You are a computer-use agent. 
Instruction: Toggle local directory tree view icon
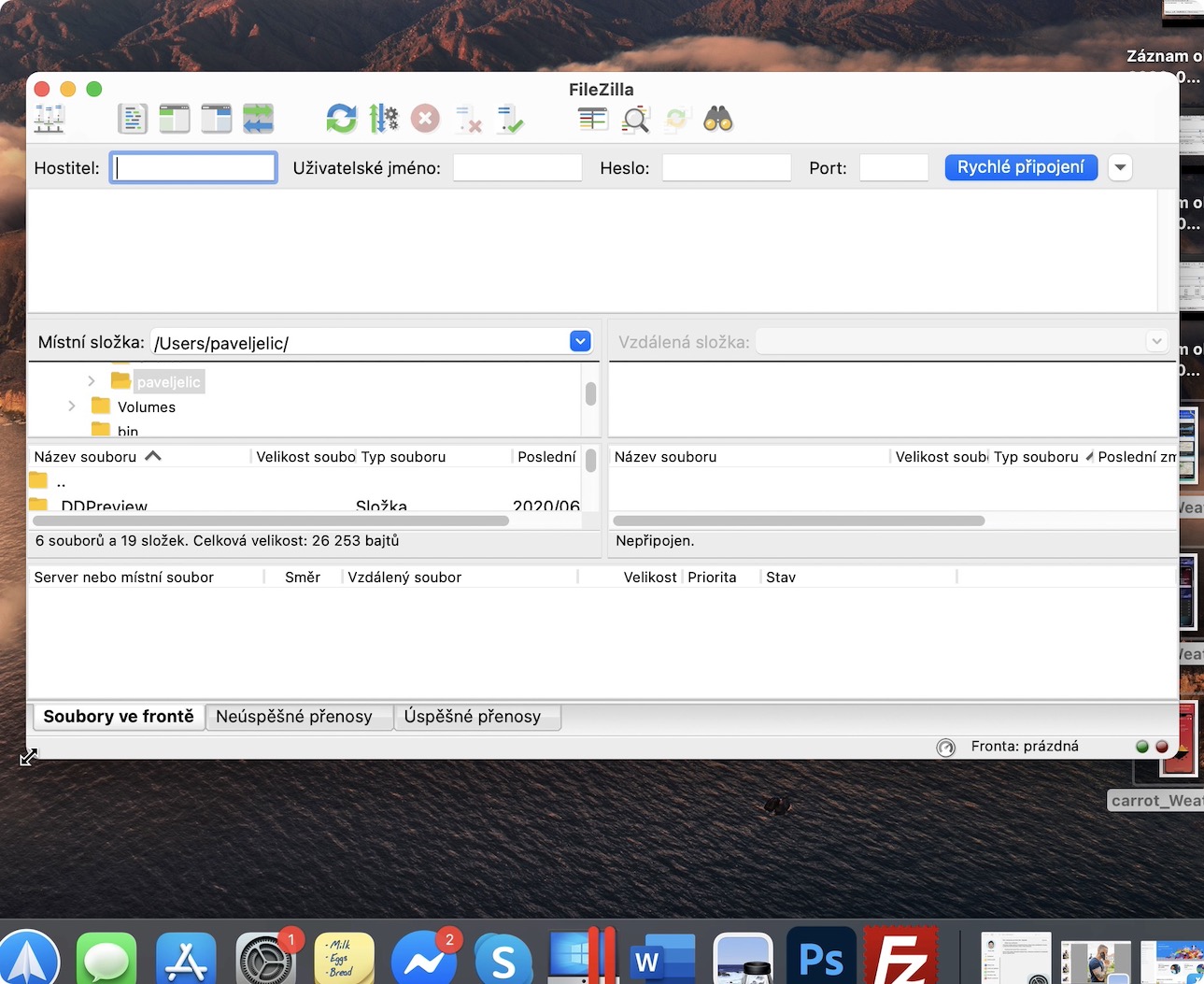(x=175, y=119)
